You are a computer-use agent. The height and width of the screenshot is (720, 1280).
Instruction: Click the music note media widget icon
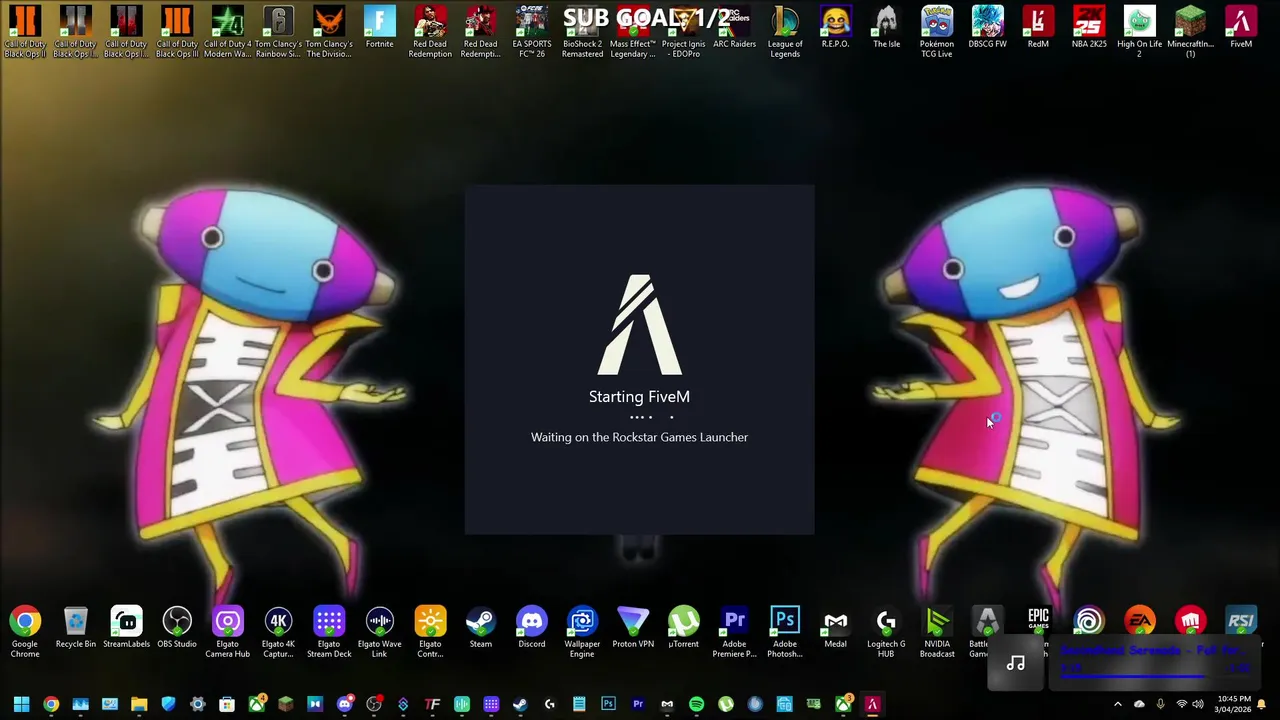[1015, 664]
